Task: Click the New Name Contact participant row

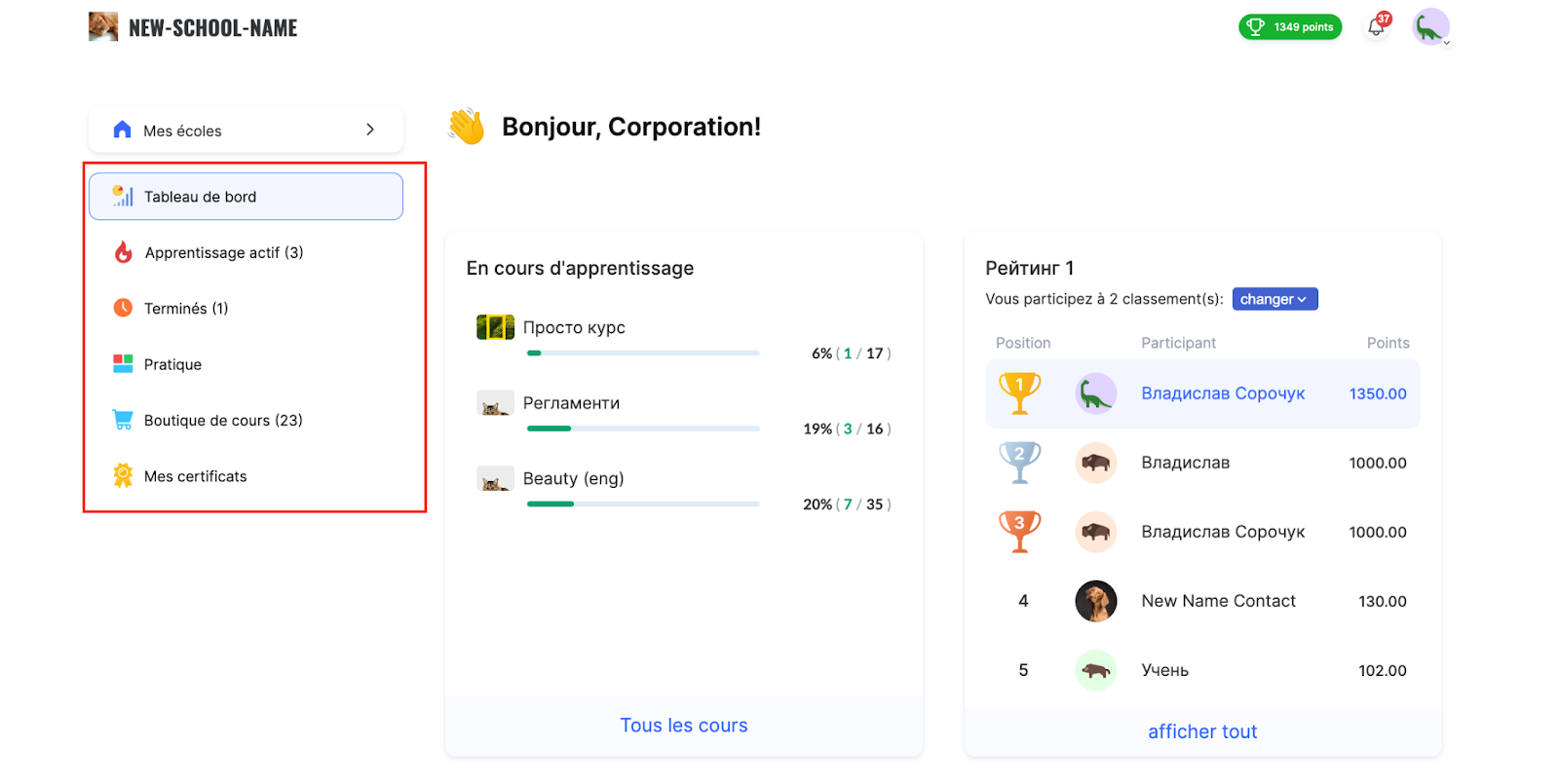Action: point(1218,601)
